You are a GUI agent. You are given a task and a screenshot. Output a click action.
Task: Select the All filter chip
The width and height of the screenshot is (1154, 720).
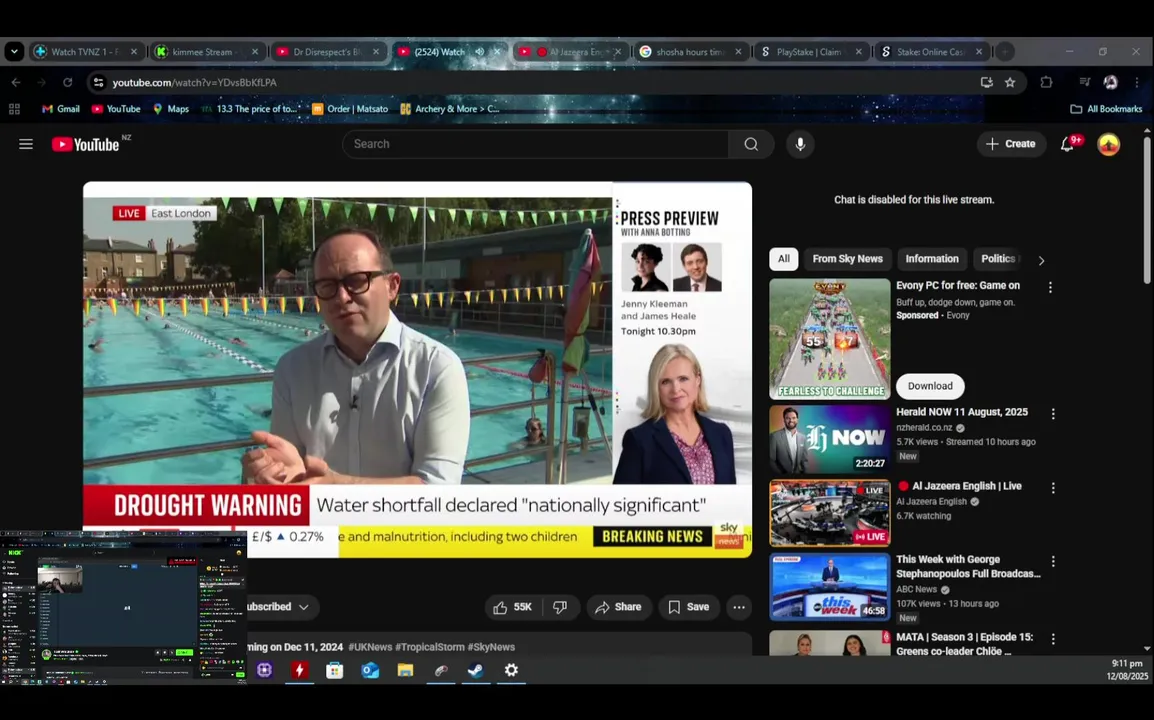784,259
